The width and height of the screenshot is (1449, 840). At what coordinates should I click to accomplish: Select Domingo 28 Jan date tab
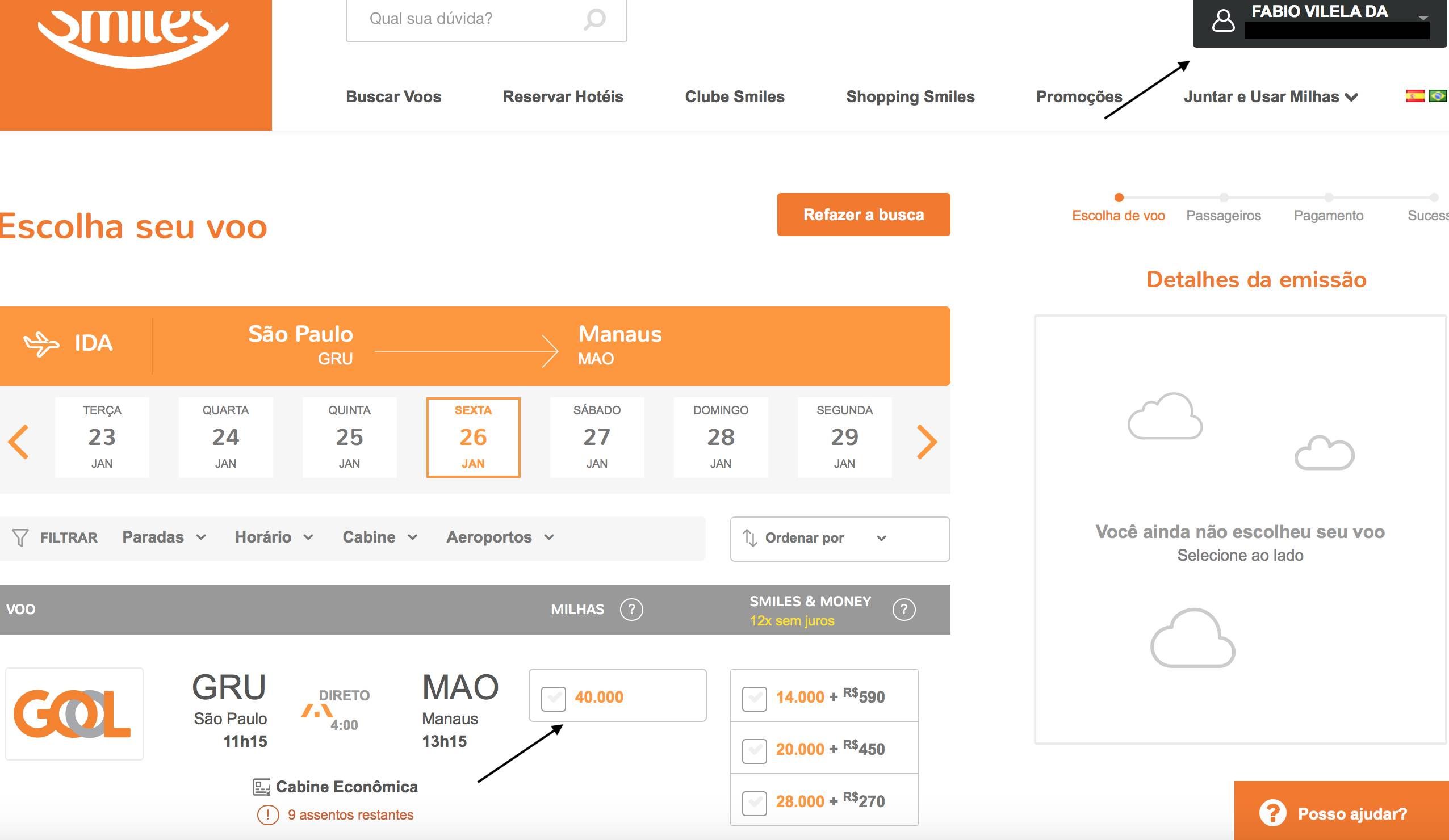click(x=721, y=437)
